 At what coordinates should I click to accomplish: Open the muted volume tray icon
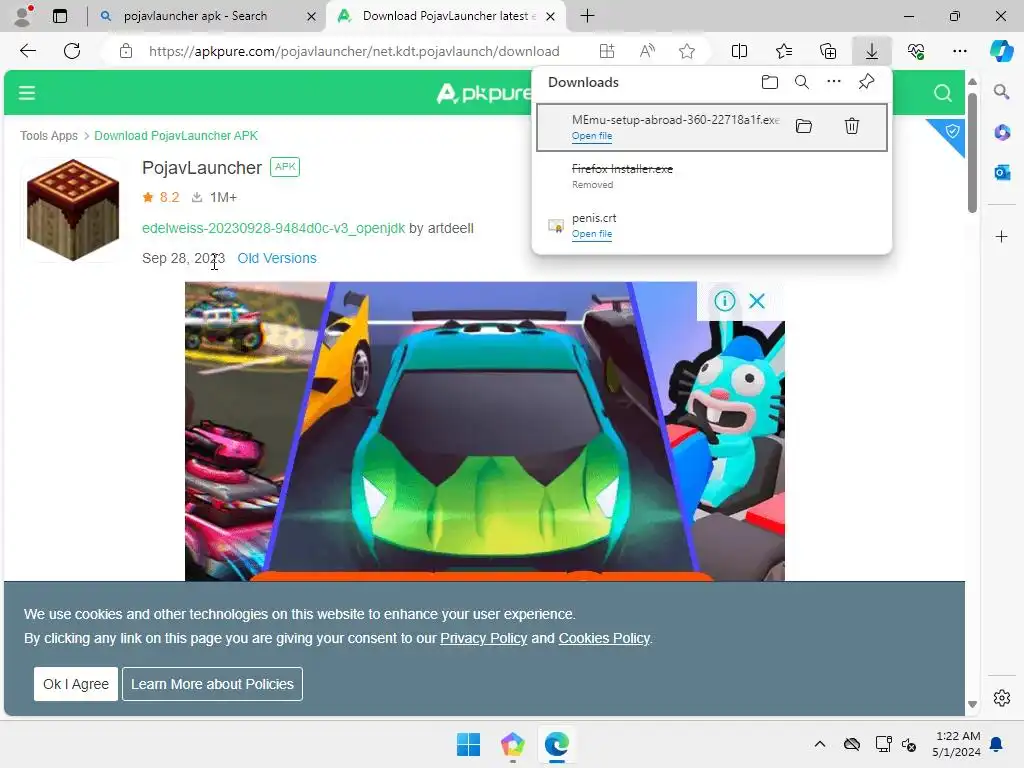[908, 744]
